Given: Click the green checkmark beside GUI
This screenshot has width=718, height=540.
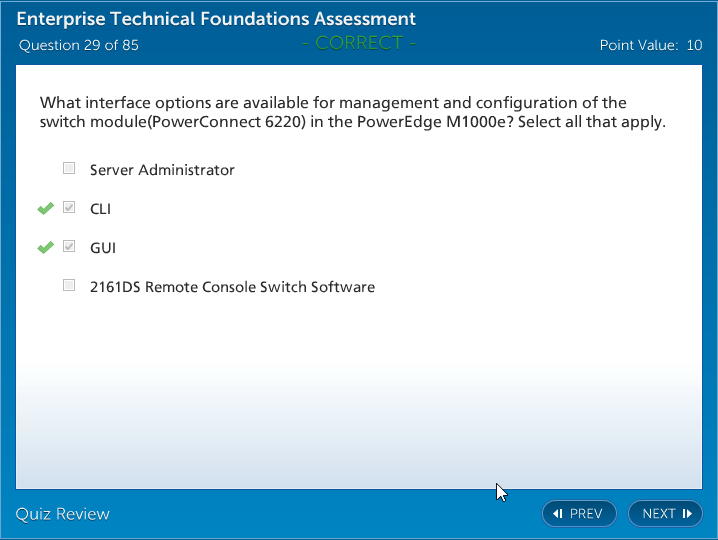Looking at the screenshot, I should (45, 247).
